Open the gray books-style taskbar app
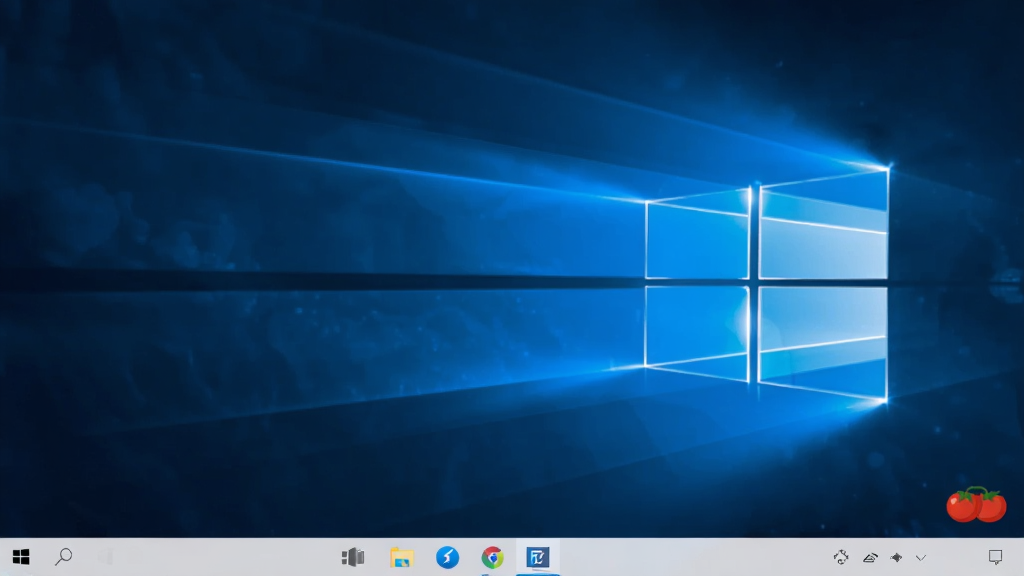 click(353, 557)
